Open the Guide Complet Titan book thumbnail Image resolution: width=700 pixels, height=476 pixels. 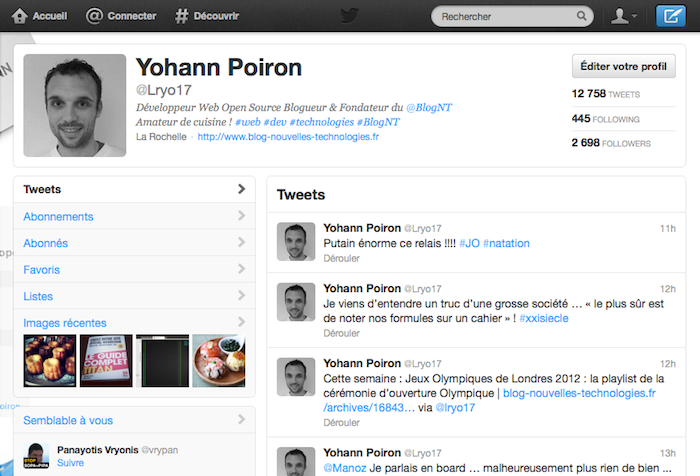click(x=106, y=360)
